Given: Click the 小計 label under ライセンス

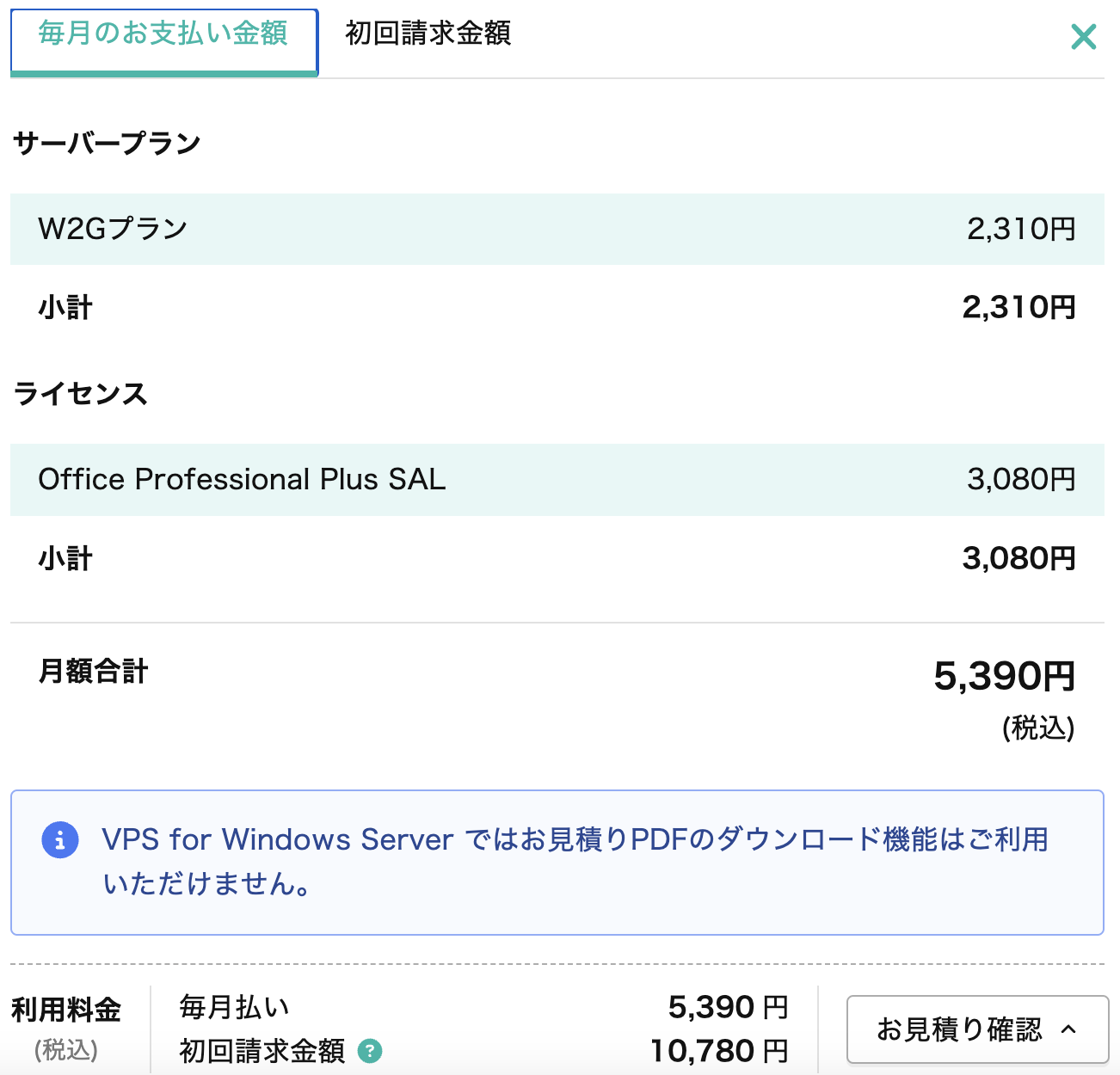Looking at the screenshot, I should [x=65, y=559].
